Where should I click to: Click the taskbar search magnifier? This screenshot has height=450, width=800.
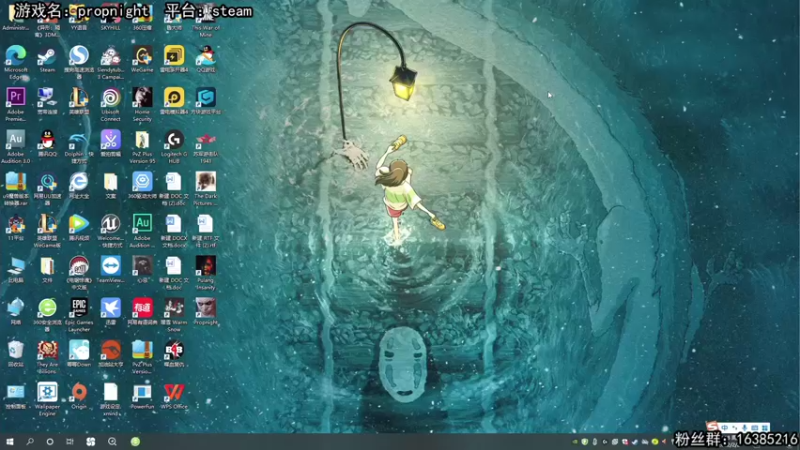(30, 442)
